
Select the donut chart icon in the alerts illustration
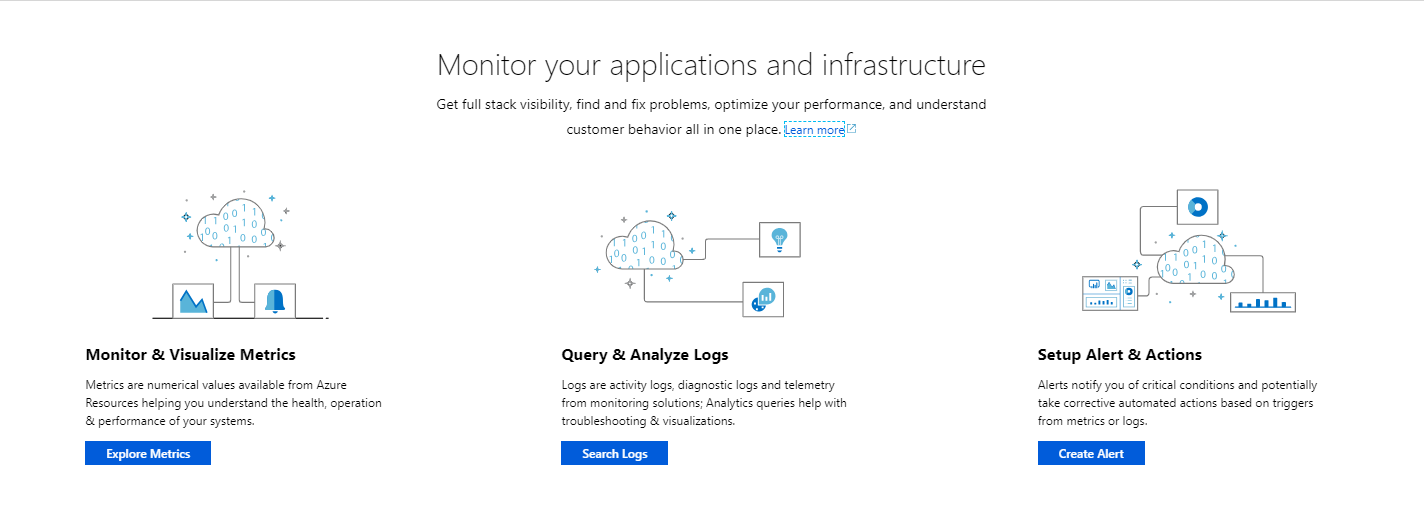point(1196,208)
